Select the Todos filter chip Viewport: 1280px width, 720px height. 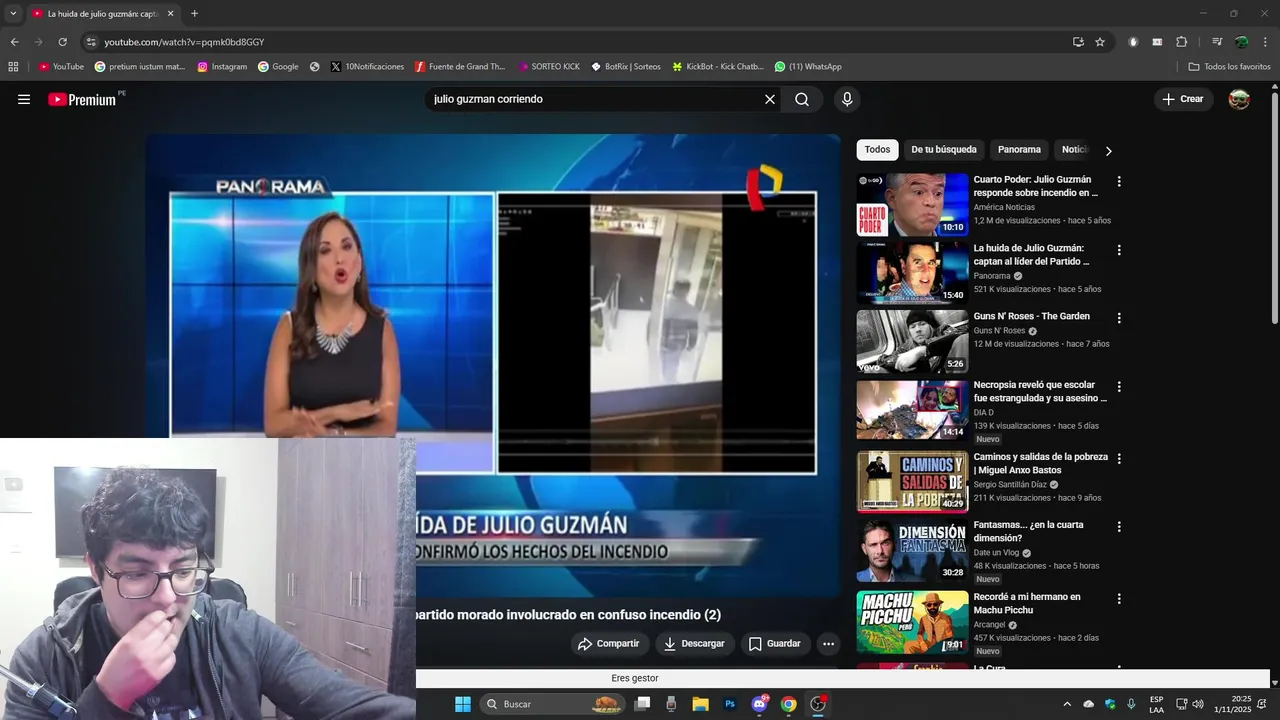(877, 150)
